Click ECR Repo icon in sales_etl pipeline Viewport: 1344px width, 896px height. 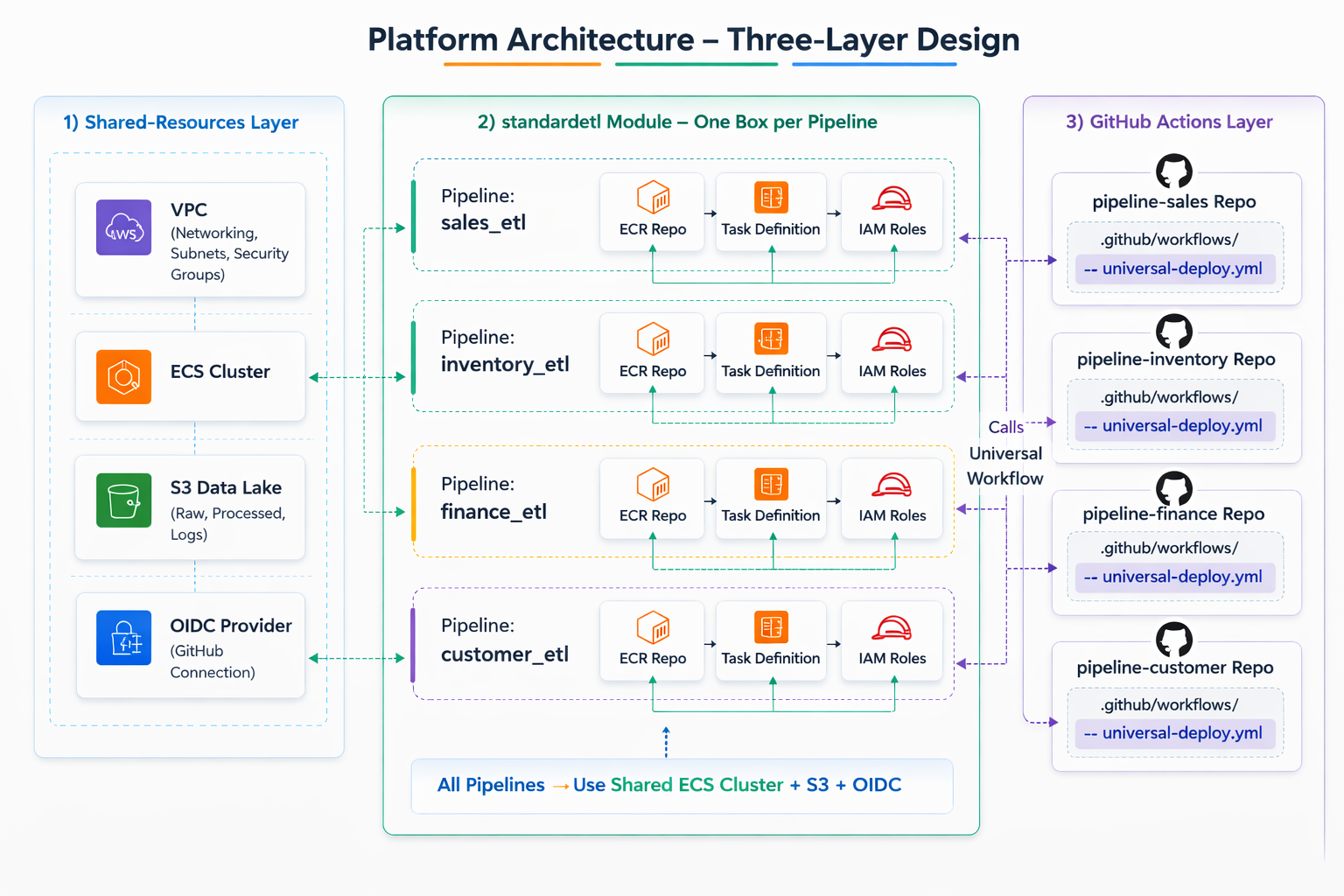653,198
